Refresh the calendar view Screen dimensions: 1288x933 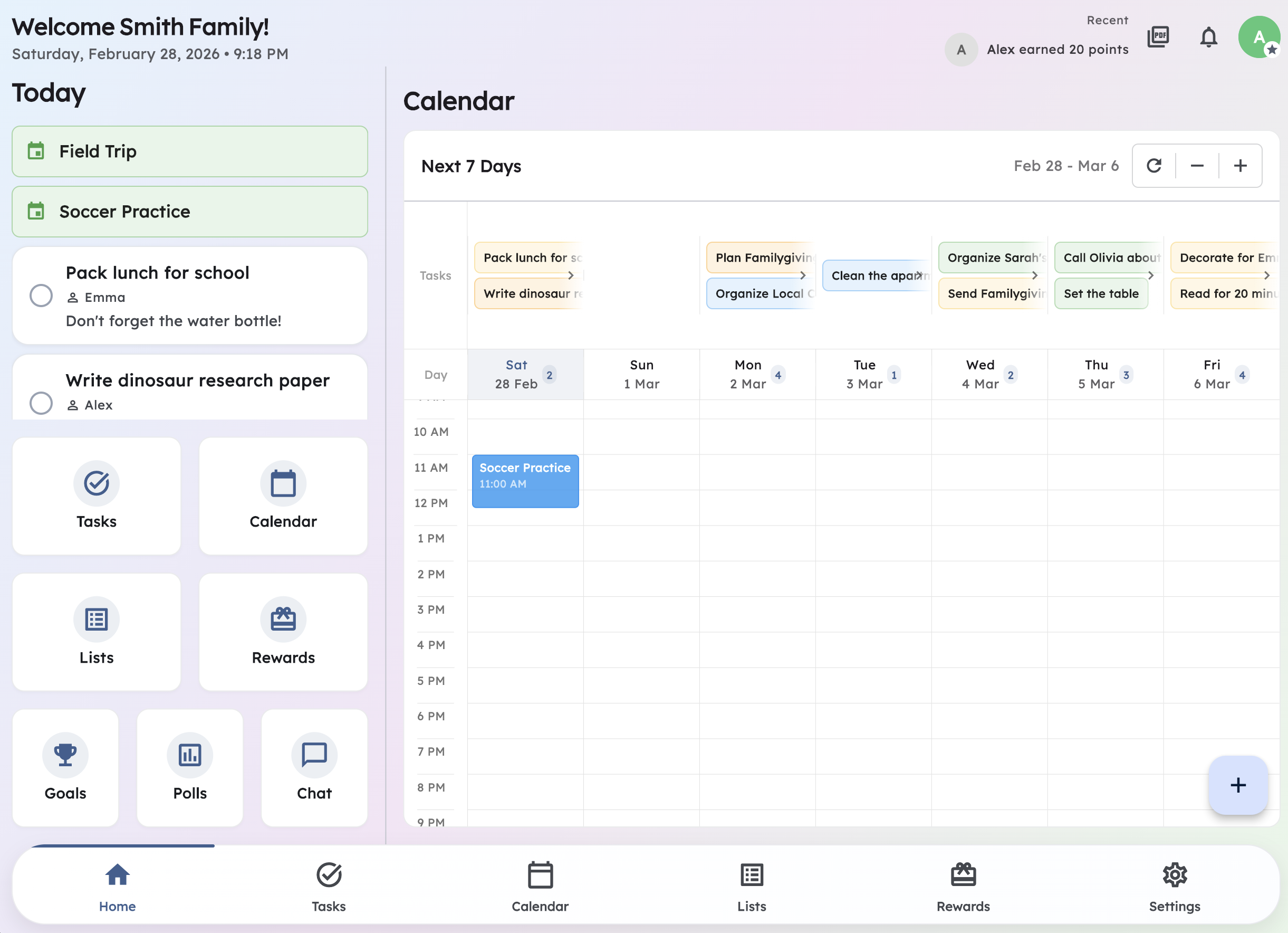click(x=1154, y=165)
